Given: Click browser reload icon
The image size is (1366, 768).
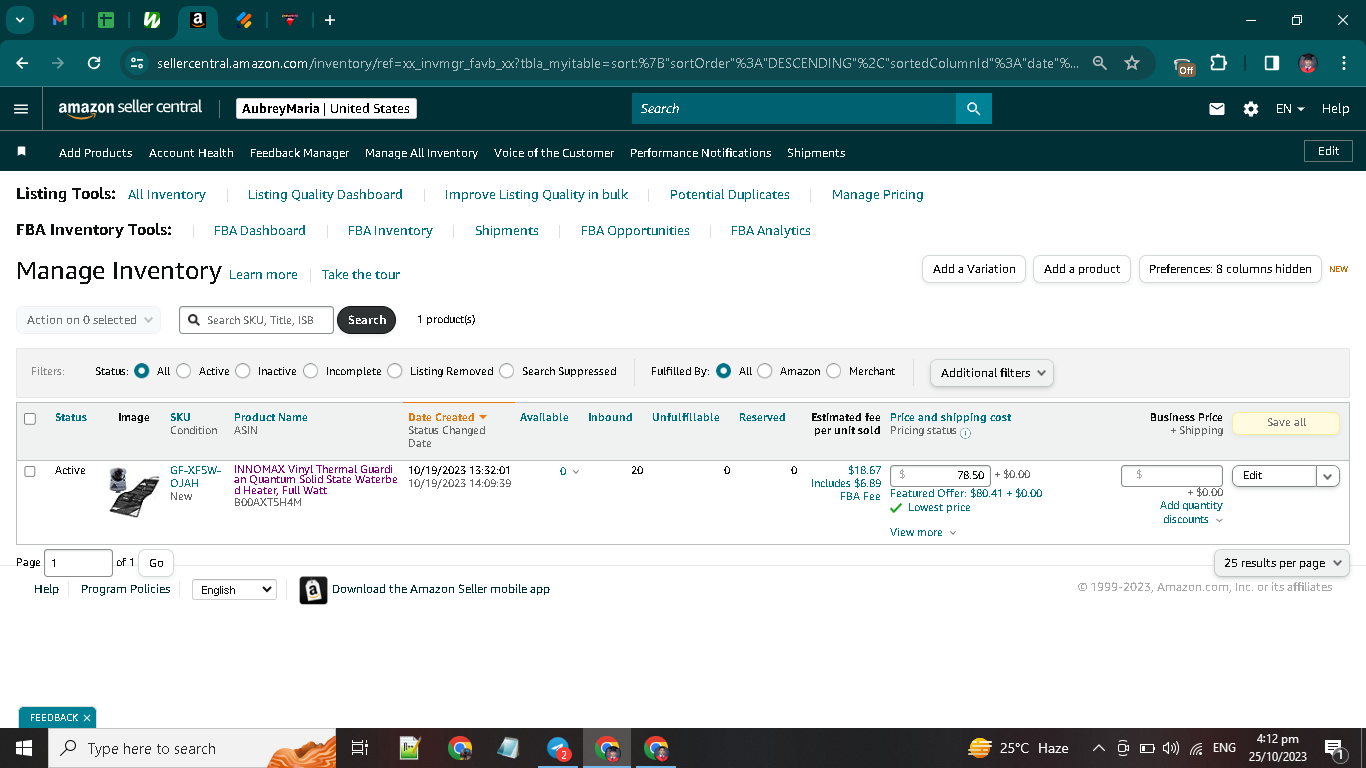Looking at the screenshot, I should (94, 63).
